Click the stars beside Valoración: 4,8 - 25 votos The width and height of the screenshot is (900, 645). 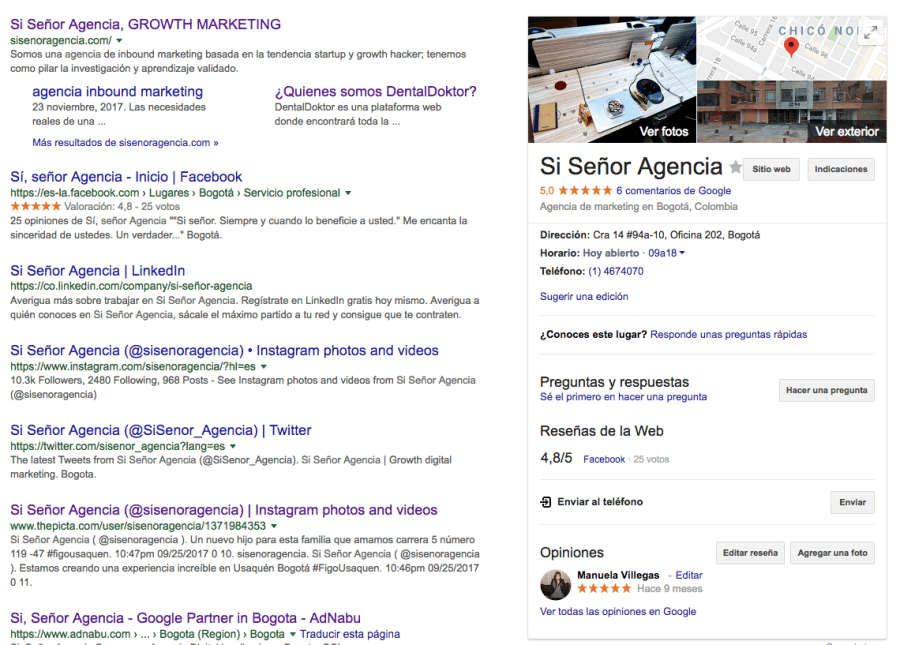coord(35,206)
